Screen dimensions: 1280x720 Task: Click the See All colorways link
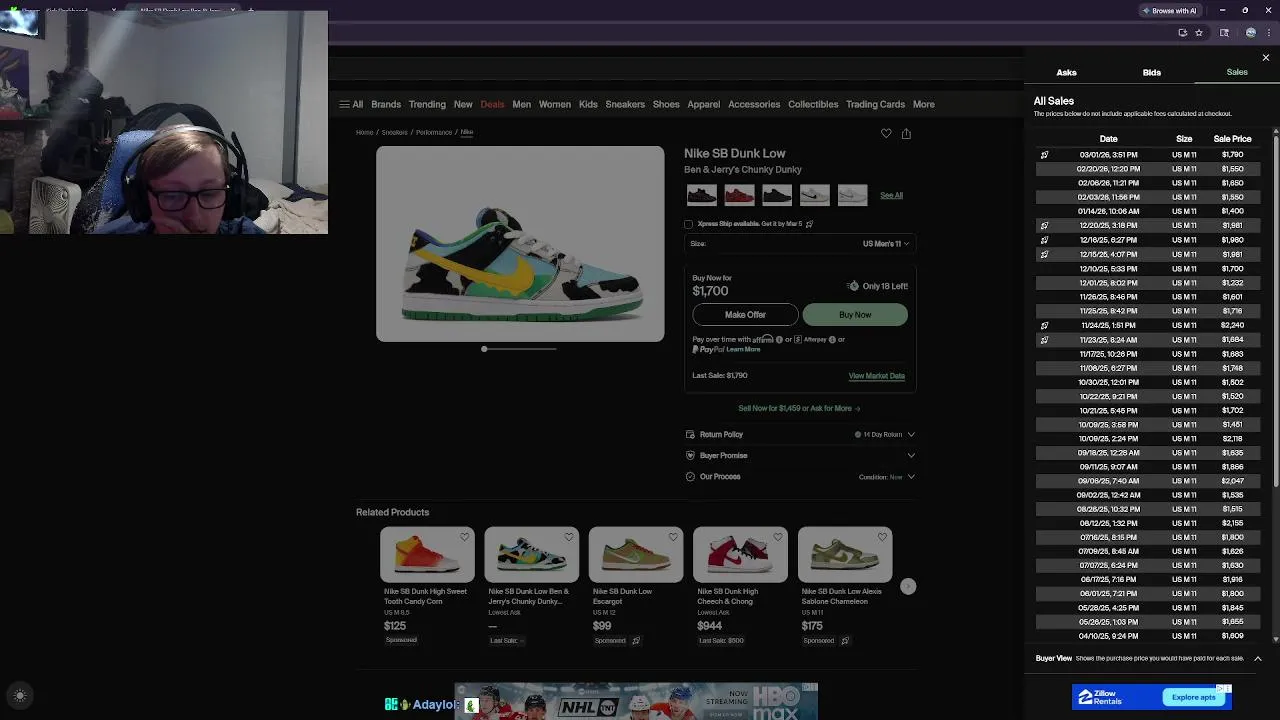tap(891, 195)
